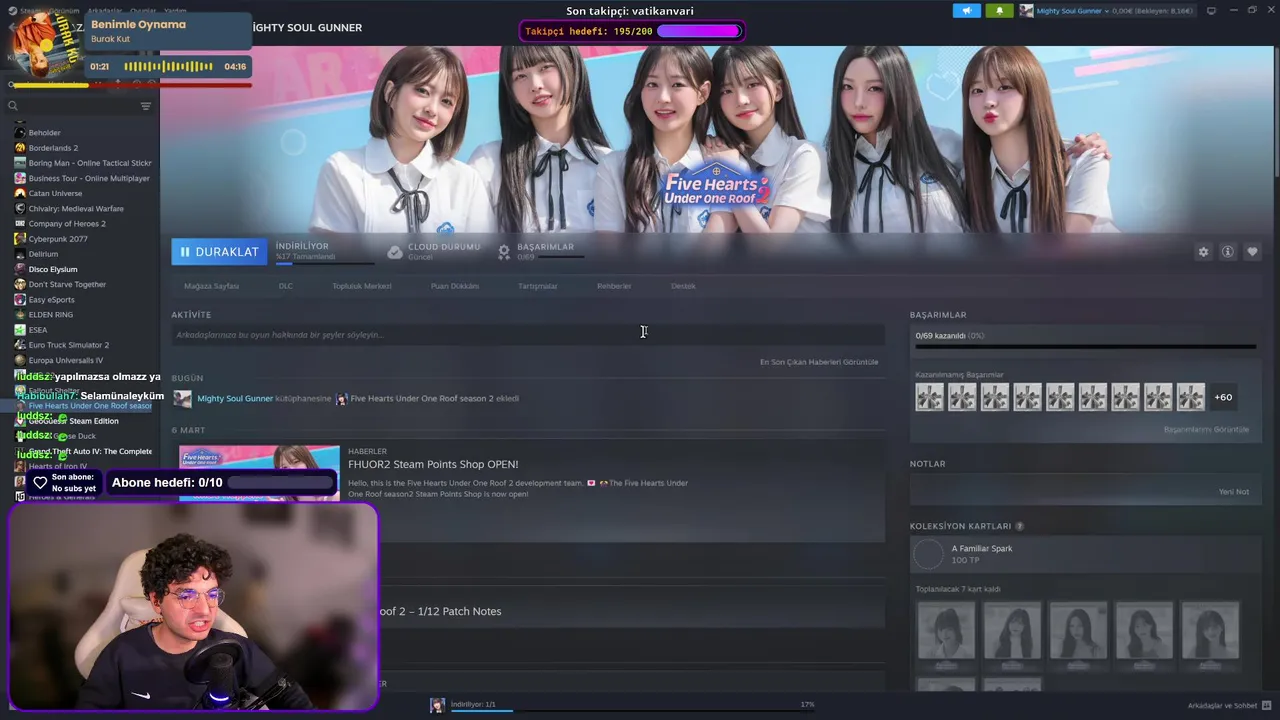Open the 1/12 Patch Notes news item
The image size is (1280, 720).
(x=440, y=611)
